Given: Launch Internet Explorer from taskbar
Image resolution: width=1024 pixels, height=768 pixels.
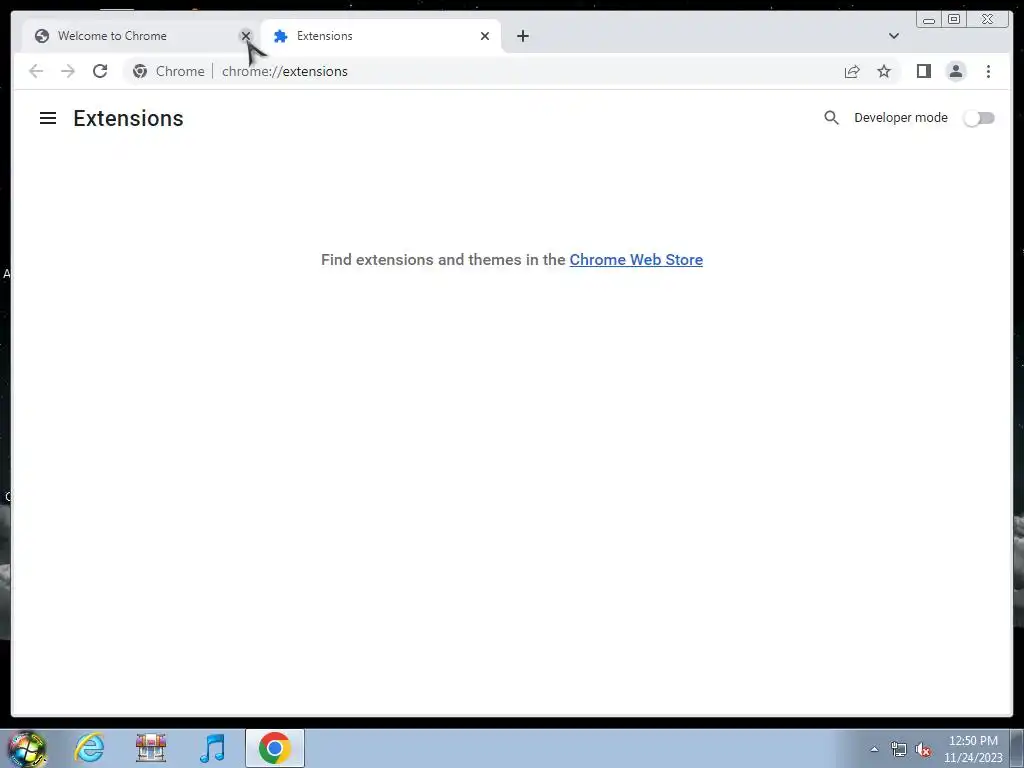Looking at the screenshot, I should (x=89, y=748).
